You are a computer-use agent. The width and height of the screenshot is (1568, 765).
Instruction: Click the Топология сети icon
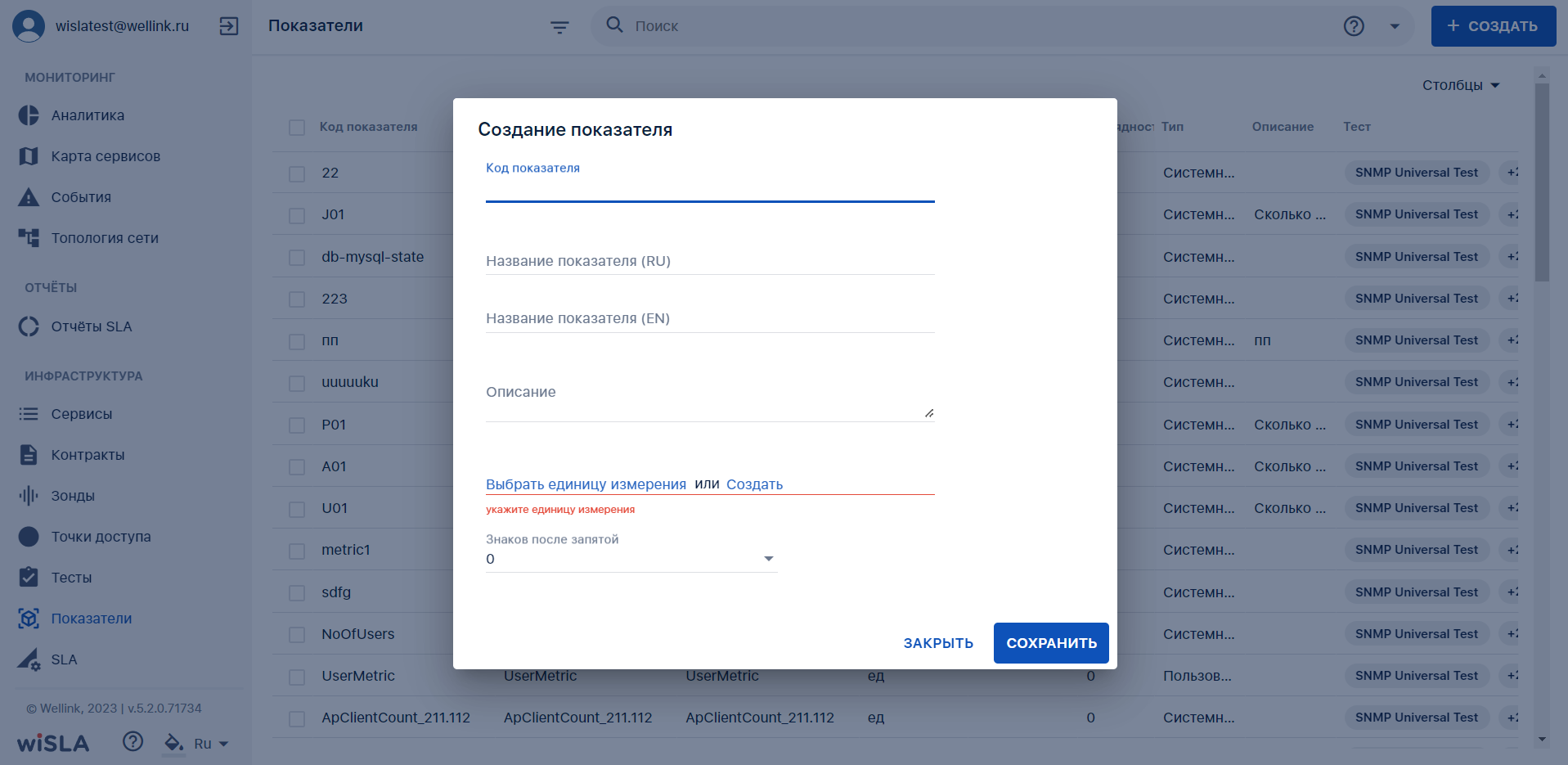[29, 238]
